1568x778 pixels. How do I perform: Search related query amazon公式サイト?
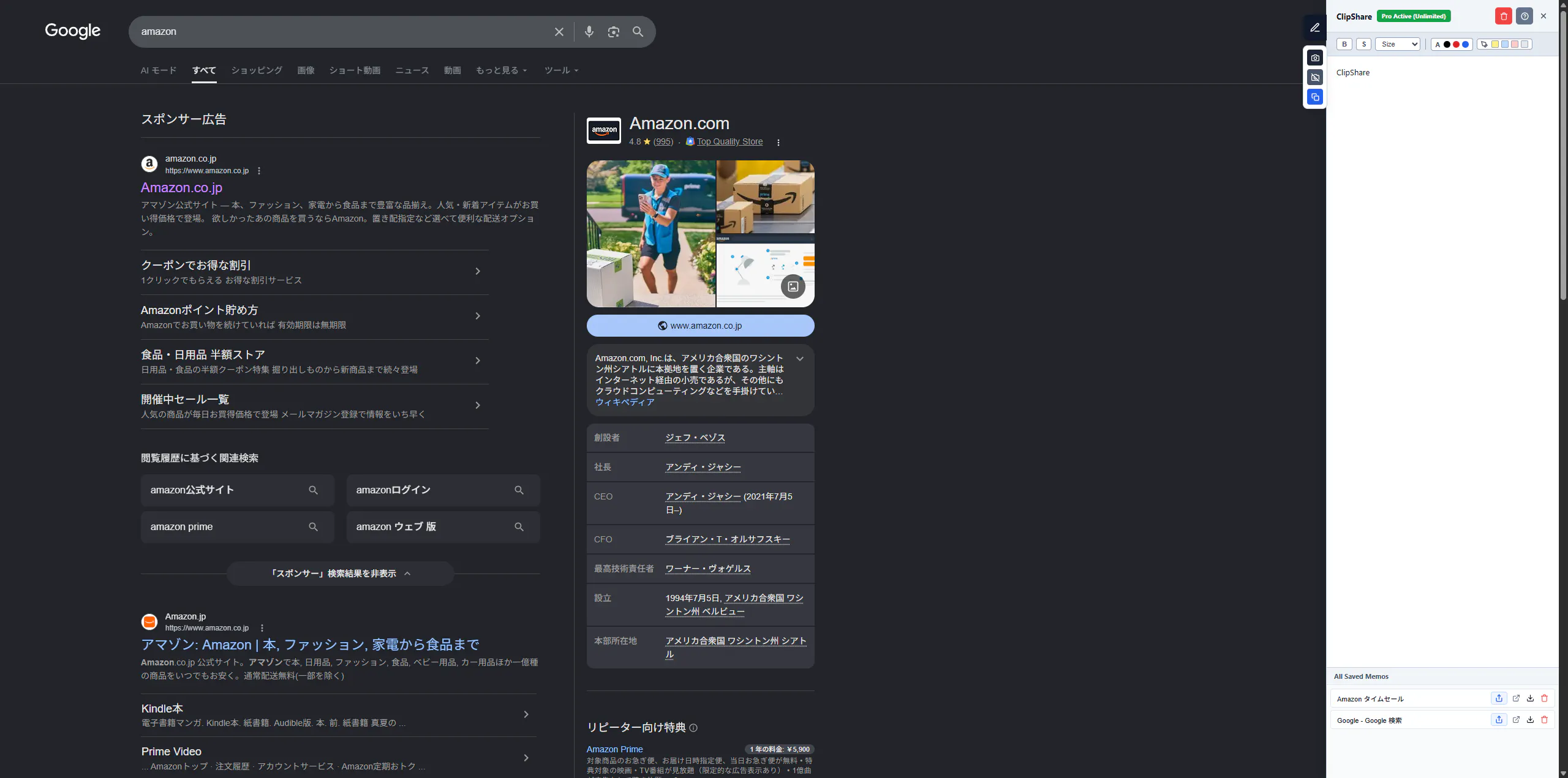point(238,490)
